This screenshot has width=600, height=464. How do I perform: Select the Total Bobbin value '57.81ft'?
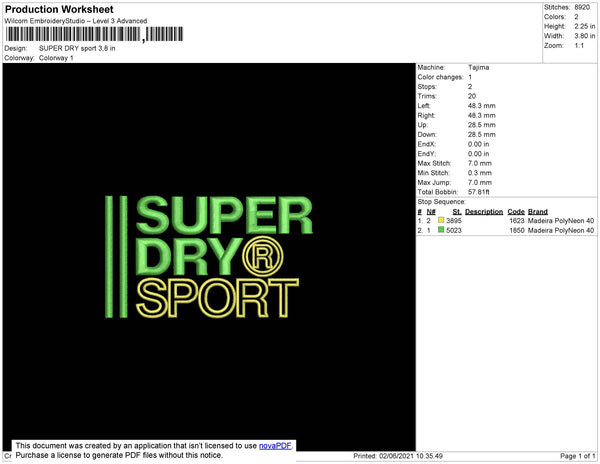[x=479, y=192]
